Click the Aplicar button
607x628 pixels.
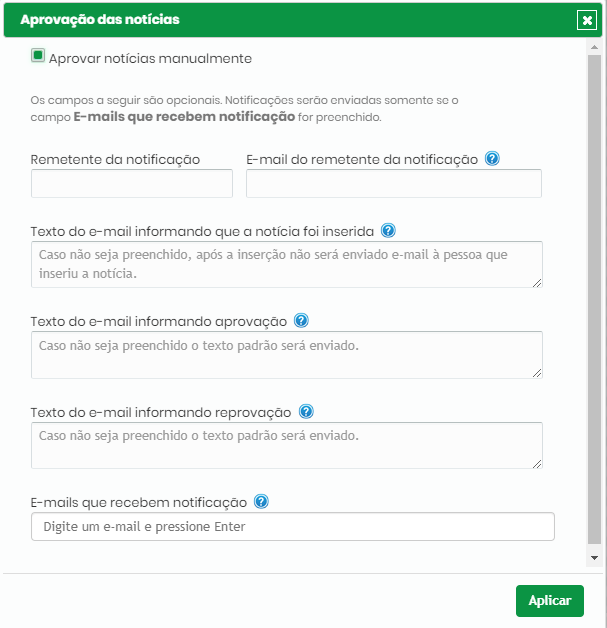pos(550,600)
